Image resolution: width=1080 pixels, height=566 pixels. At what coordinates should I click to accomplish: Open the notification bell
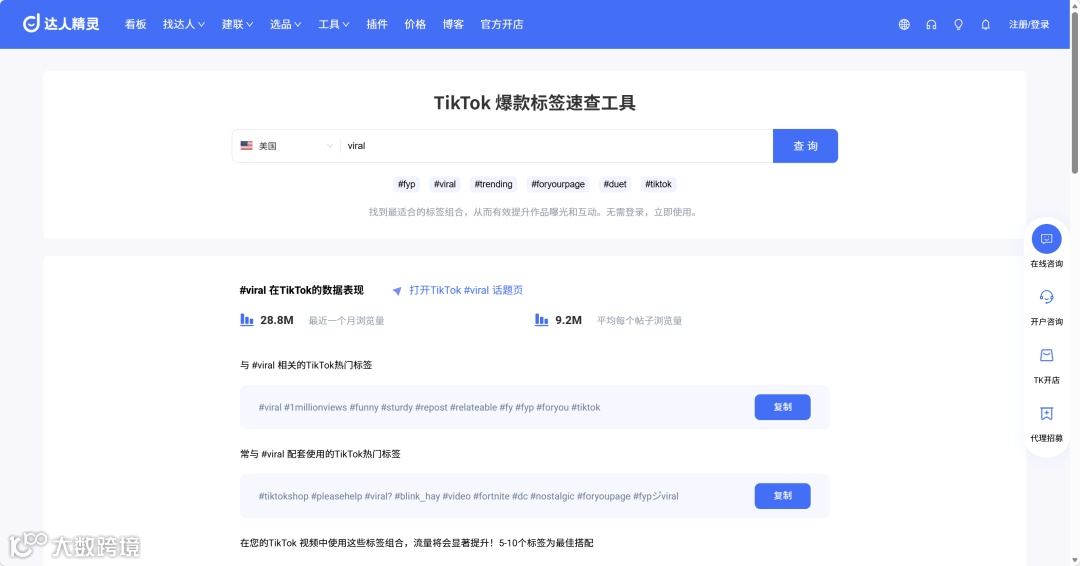[x=986, y=24]
